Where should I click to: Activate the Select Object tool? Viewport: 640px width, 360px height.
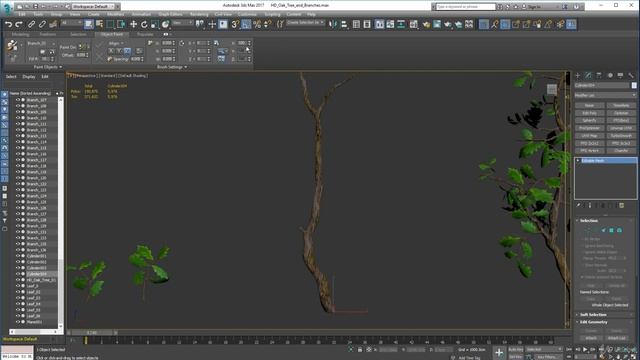click(x=89, y=24)
